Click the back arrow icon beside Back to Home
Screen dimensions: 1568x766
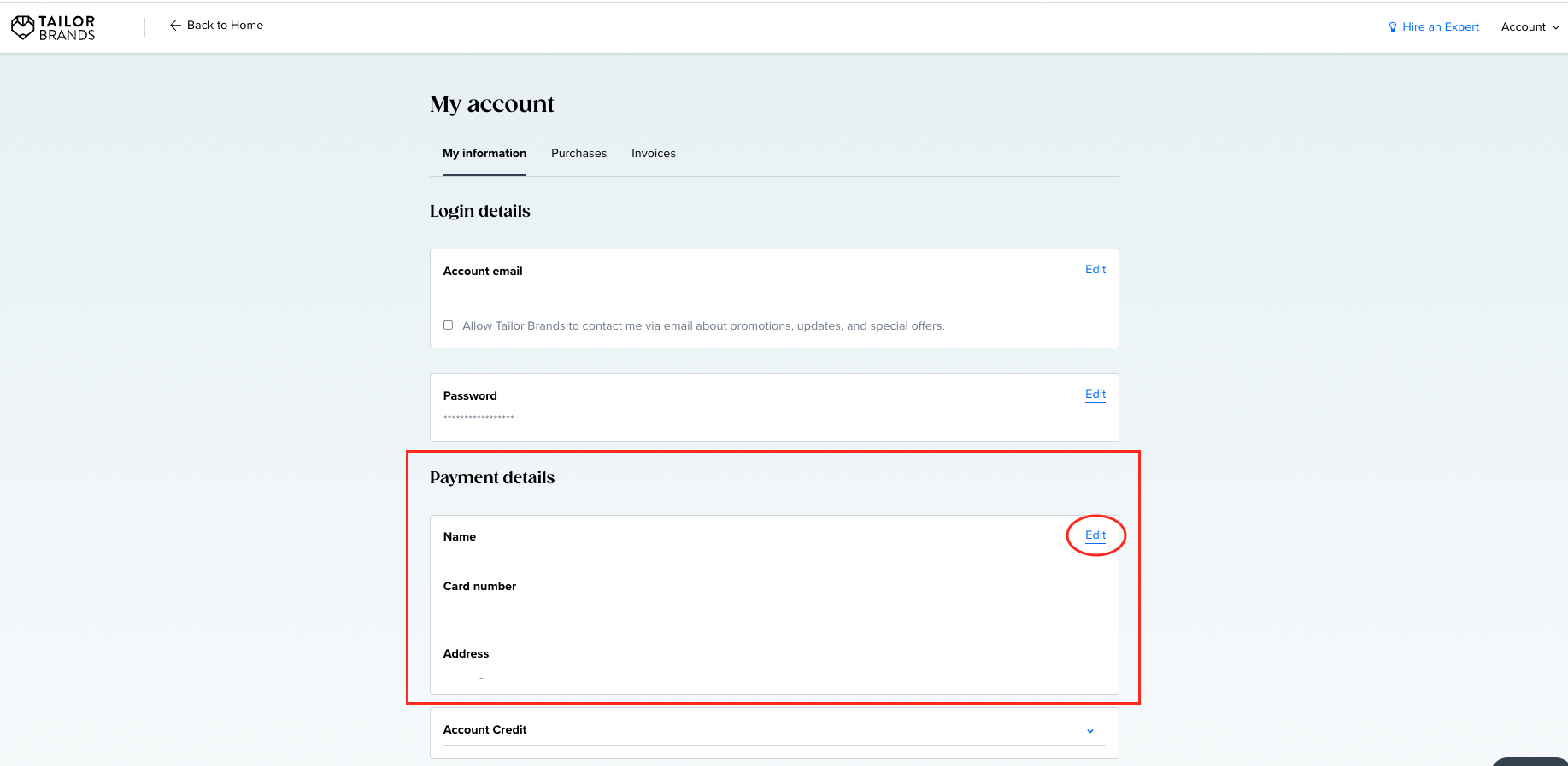[x=175, y=26]
